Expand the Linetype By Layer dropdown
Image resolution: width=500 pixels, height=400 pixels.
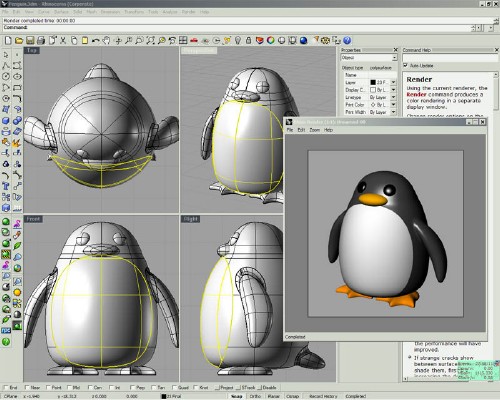coord(393,97)
